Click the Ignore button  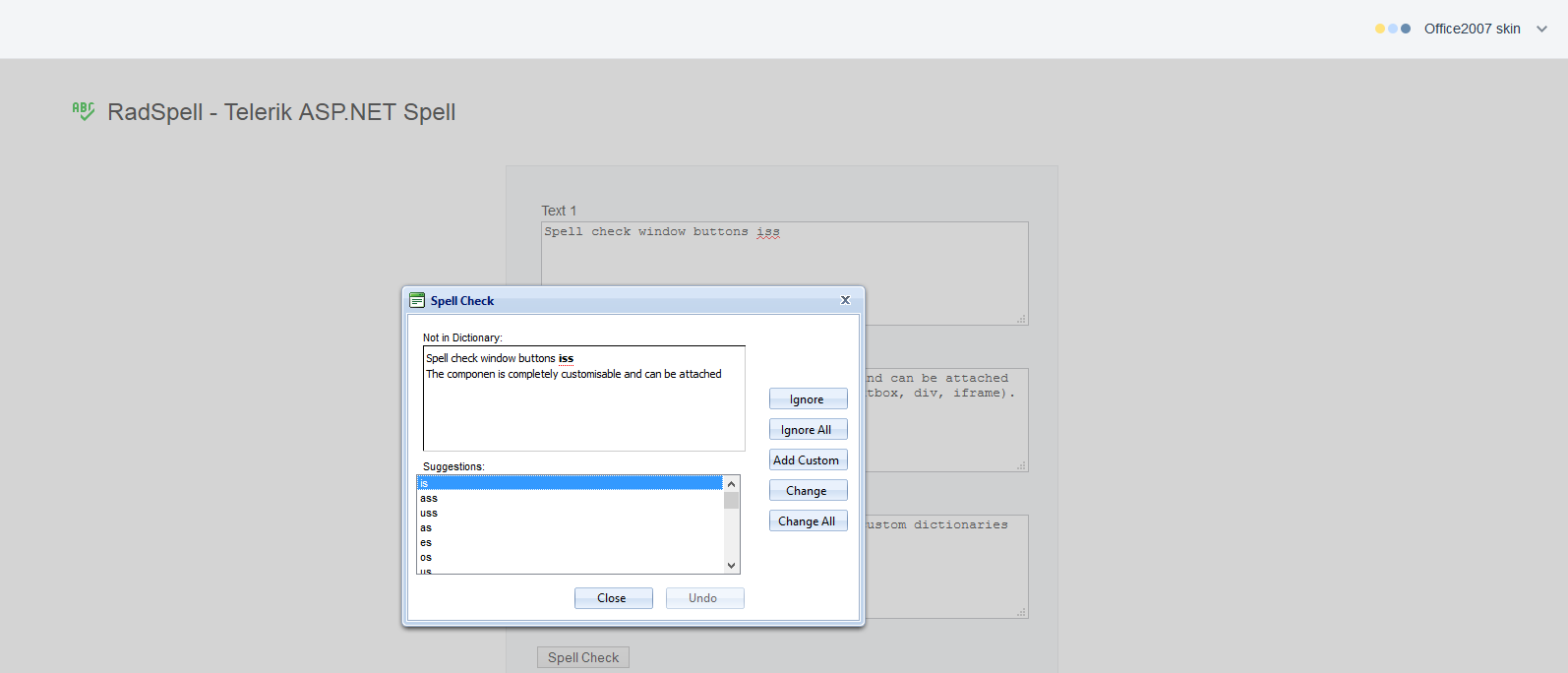[808, 399]
